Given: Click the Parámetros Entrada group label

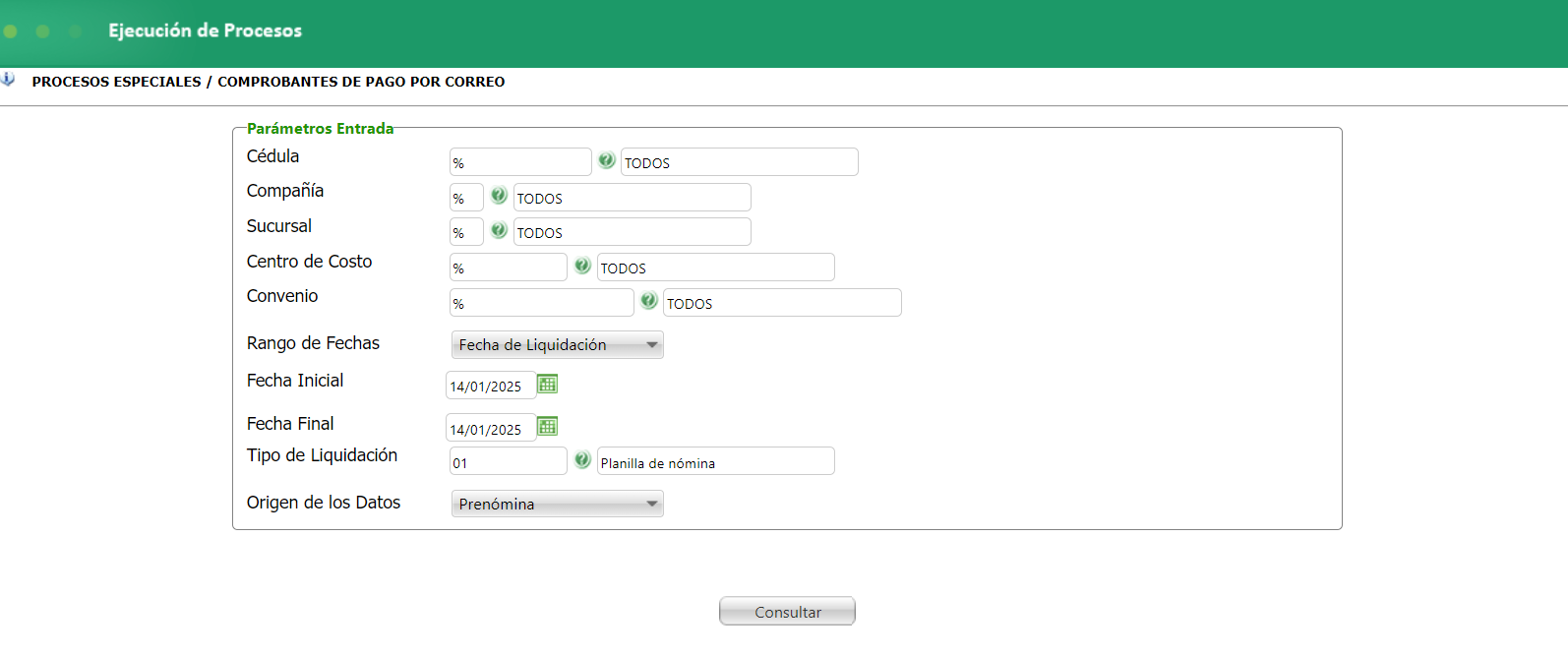Looking at the screenshot, I should pyautogui.click(x=320, y=129).
